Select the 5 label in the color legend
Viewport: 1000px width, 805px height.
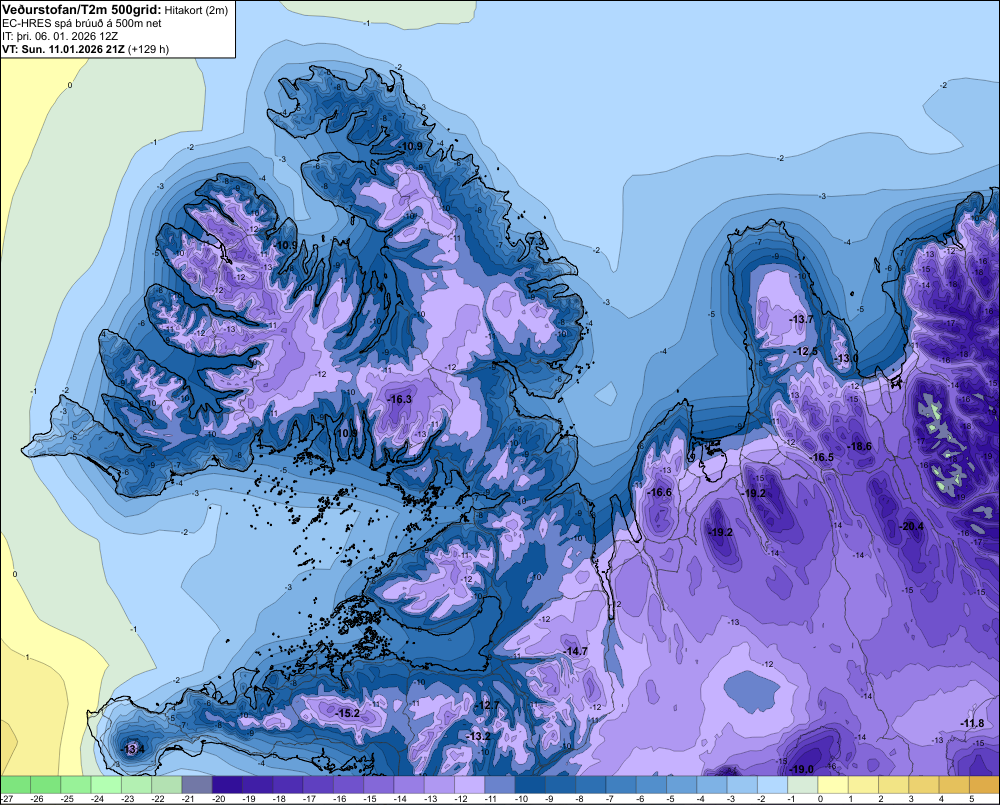click(x=971, y=799)
